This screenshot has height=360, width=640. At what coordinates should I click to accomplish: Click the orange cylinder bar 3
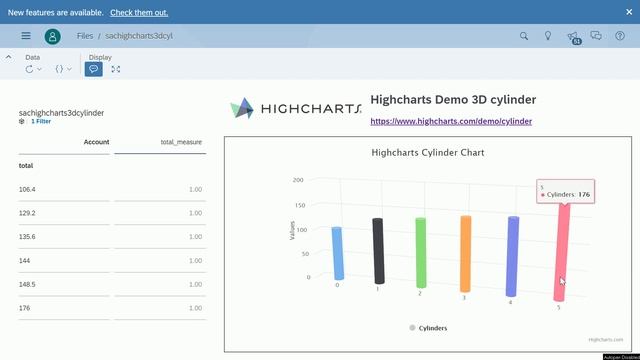465,254
